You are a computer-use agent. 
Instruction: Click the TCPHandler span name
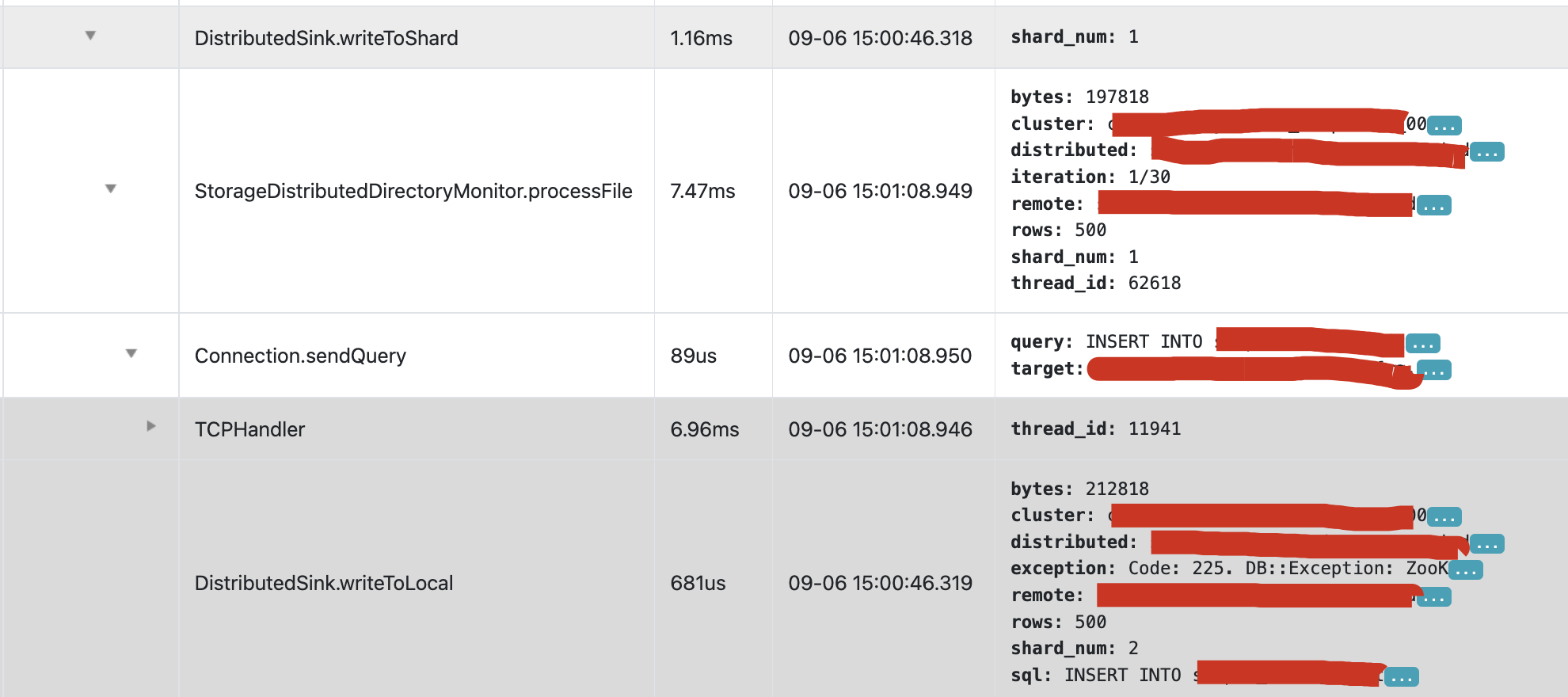[x=249, y=429]
